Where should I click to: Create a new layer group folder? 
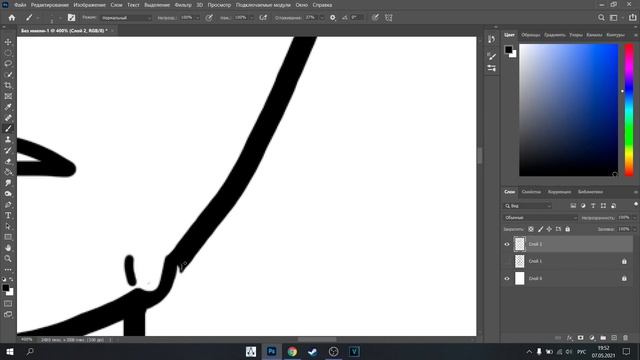click(x=603, y=338)
